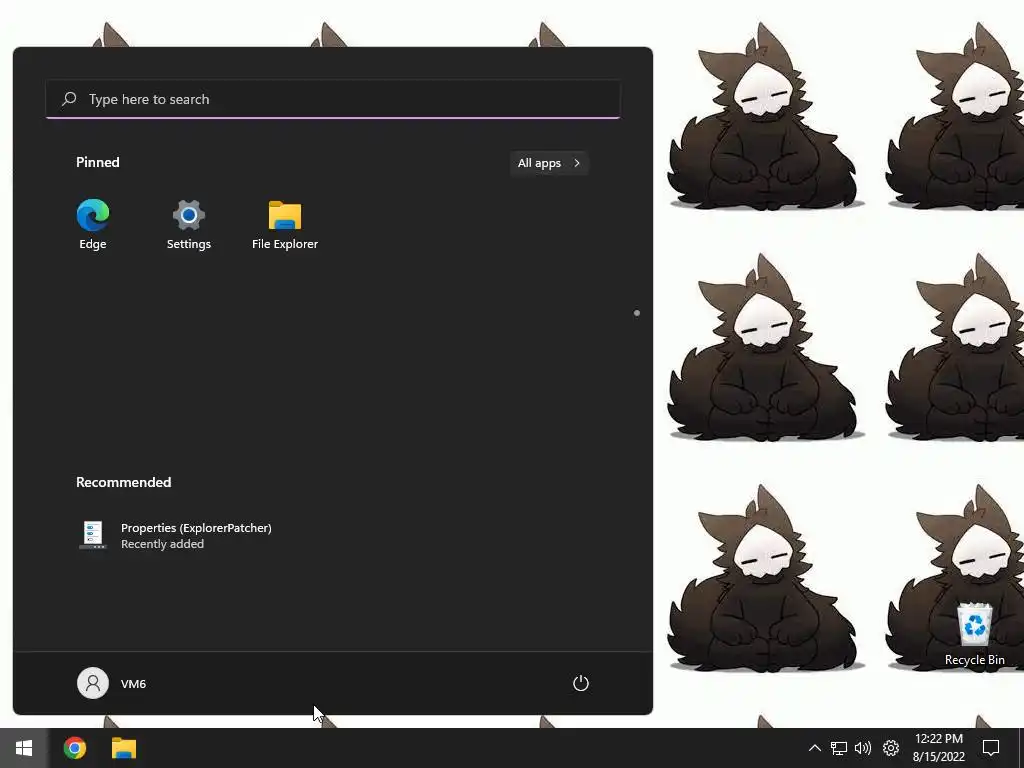Click the Windows Start button on taskbar
Image resolution: width=1024 pixels, height=768 pixels.
(x=24, y=748)
